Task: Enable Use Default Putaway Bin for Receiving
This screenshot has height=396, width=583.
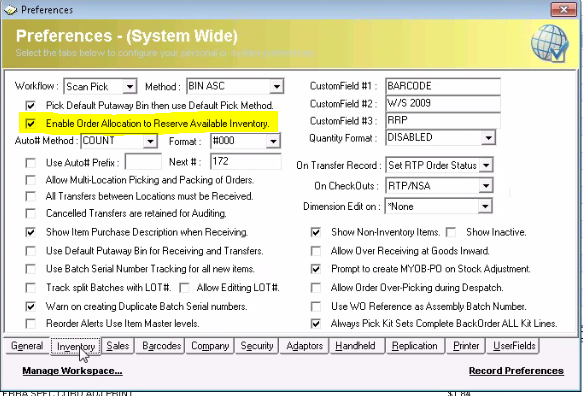Action: click(30, 251)
